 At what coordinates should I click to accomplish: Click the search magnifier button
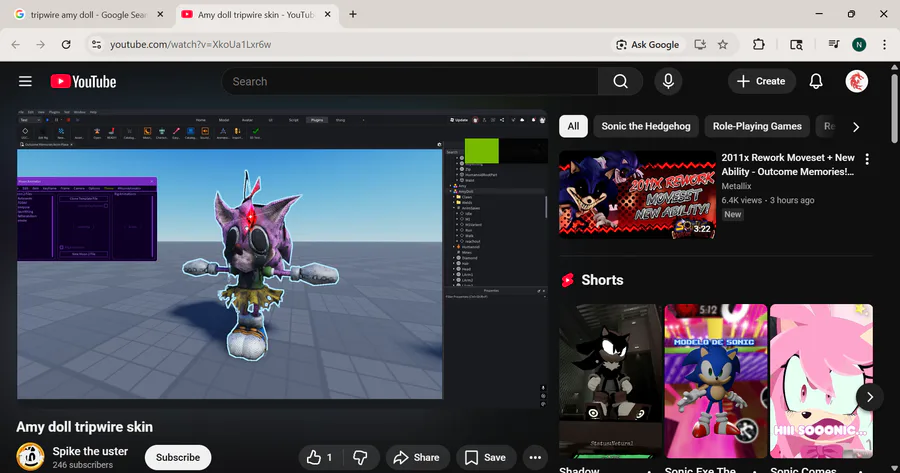620,82
